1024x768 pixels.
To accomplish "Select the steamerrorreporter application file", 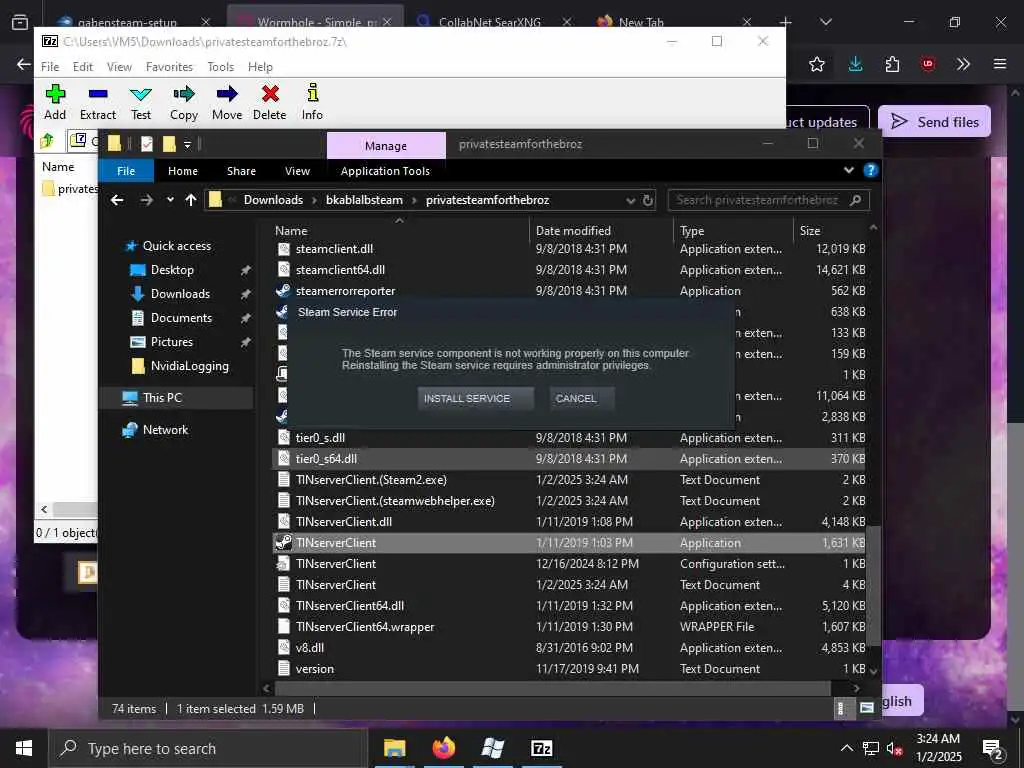I will (345, 291).
